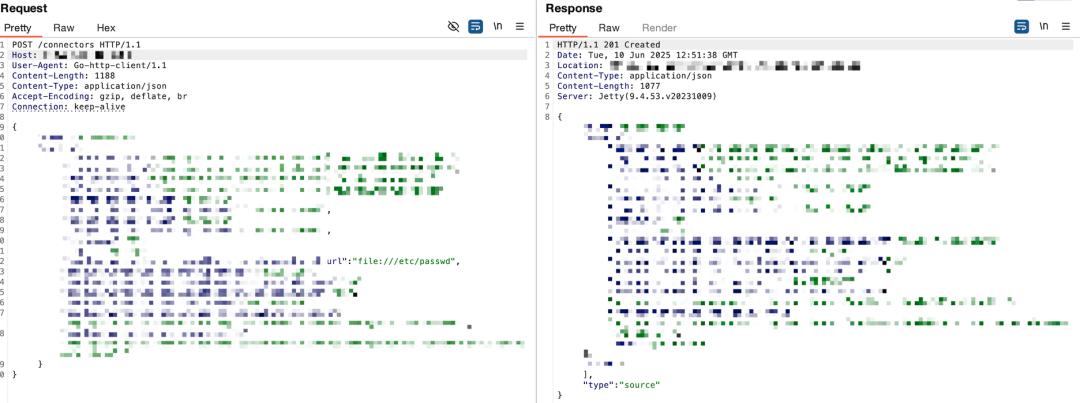This screenshot has width=1080, height=403.
Task: Click the Request panel heading
Action: [x=24, y=8]
